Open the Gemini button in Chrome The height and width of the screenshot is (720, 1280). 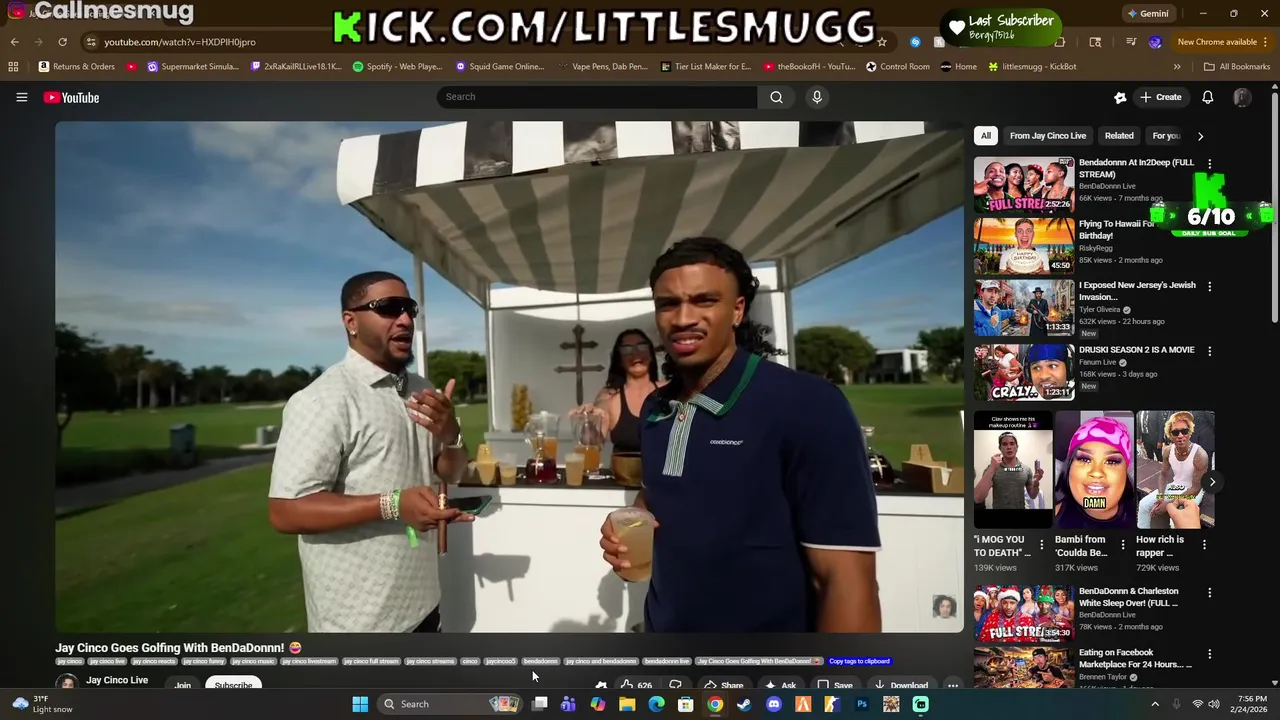point(1148,14)
